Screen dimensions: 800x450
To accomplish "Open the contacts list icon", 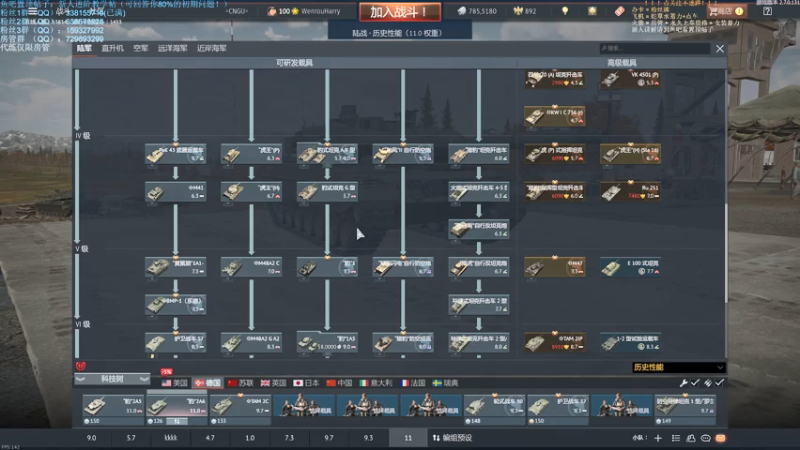I will pos(676,438).
